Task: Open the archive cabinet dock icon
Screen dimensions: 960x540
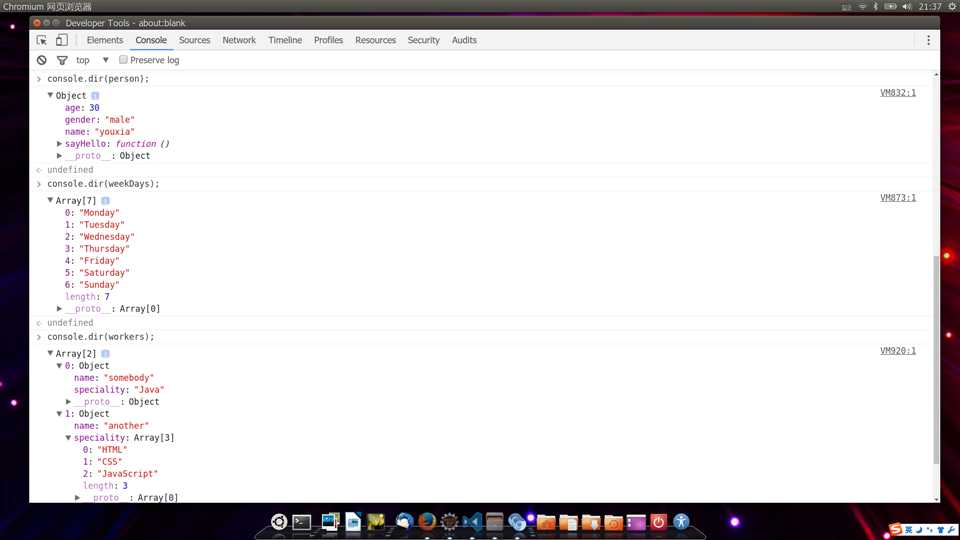Action: (495, 522)
